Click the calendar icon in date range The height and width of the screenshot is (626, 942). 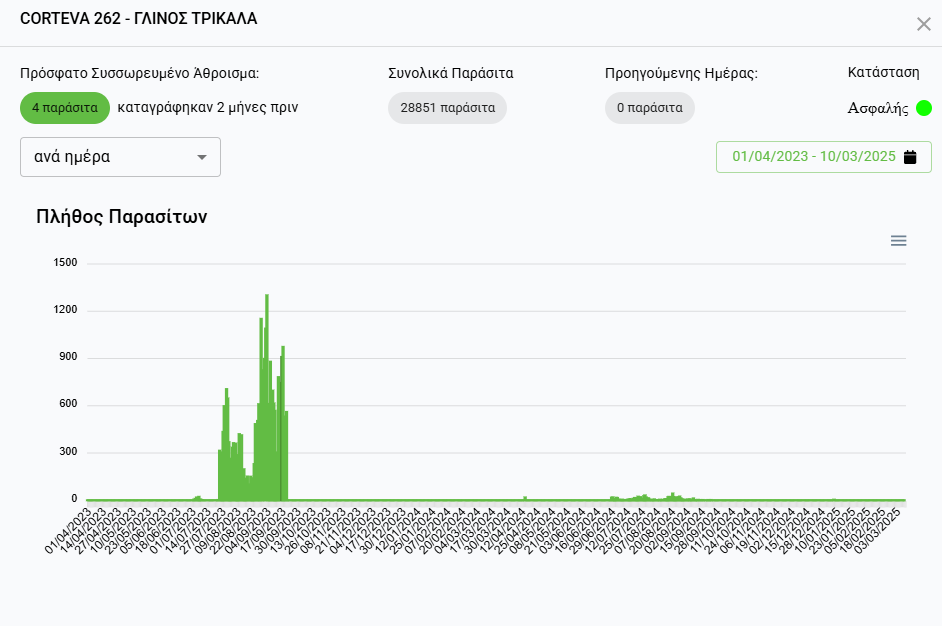pyautogui.click(x=910, y=157)
